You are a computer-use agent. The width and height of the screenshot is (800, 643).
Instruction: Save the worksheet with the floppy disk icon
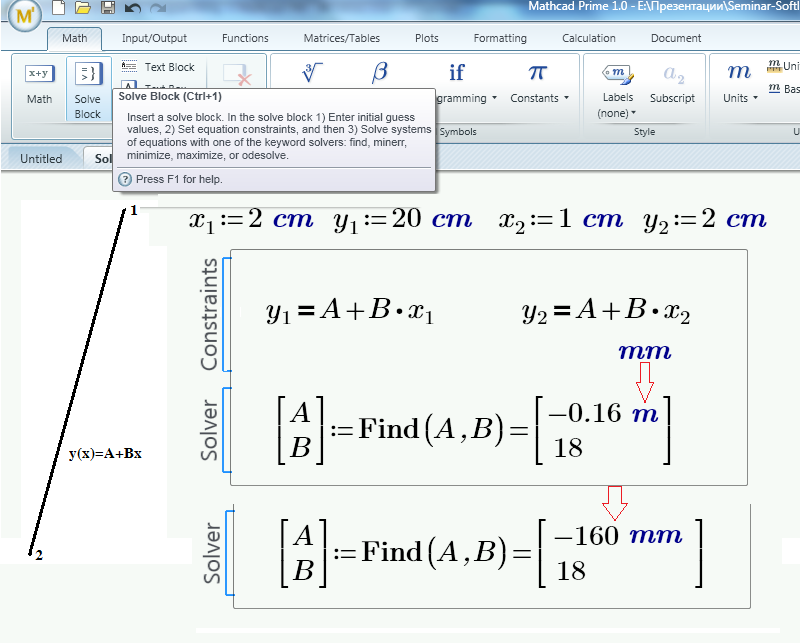(x=108, y=8)
